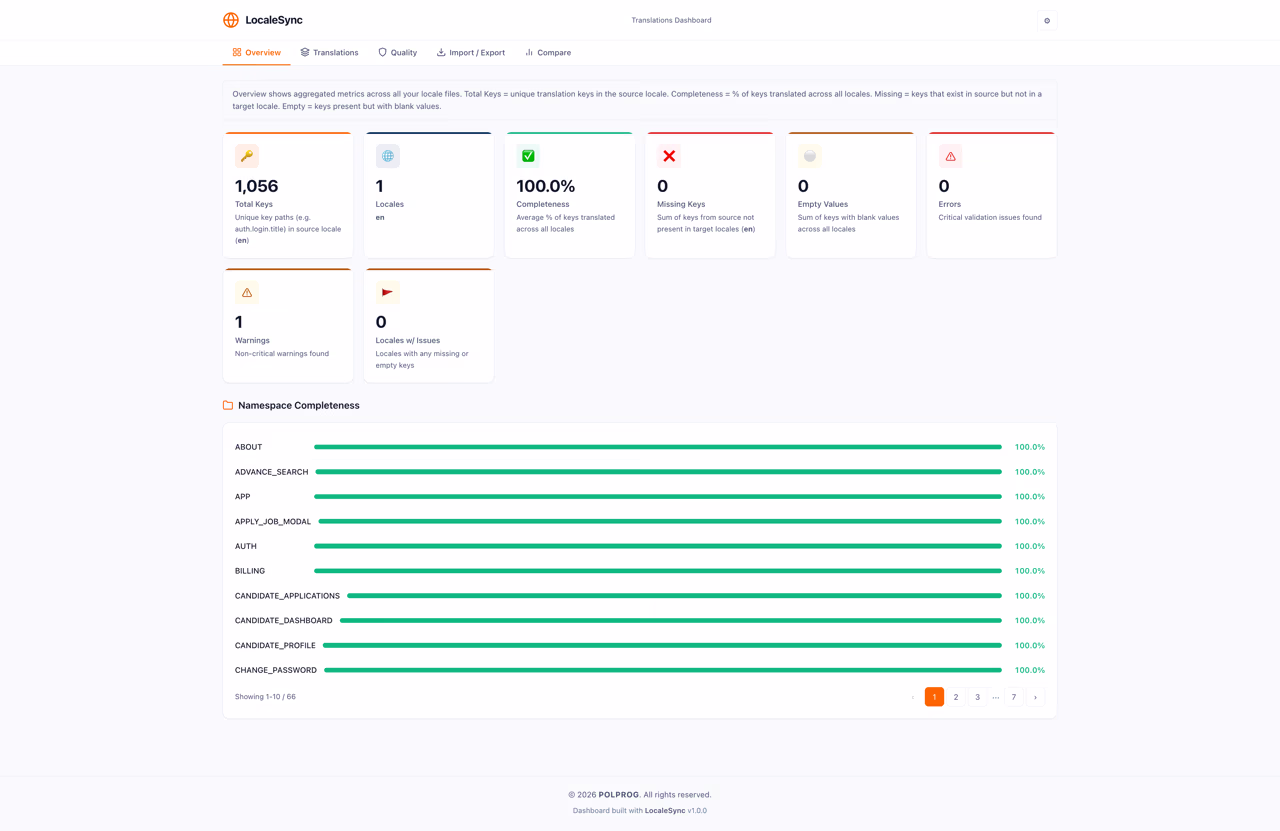The height and width of the screenshot is (831, 1280).
Task: Open the Import / Export tab
Action: 471,52
